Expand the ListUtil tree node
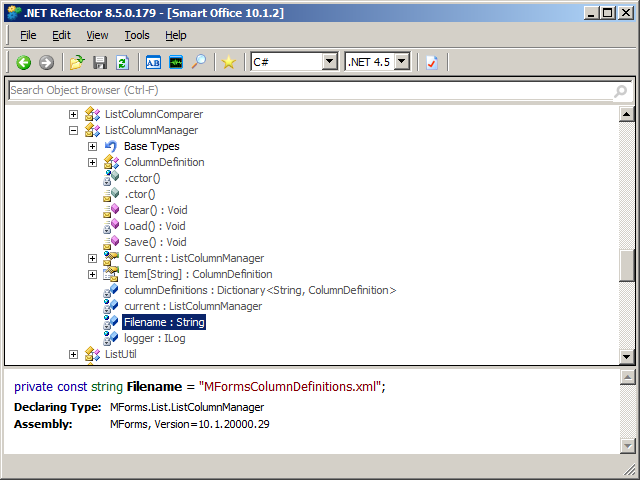640x480 pixels. tap(73, 354)
